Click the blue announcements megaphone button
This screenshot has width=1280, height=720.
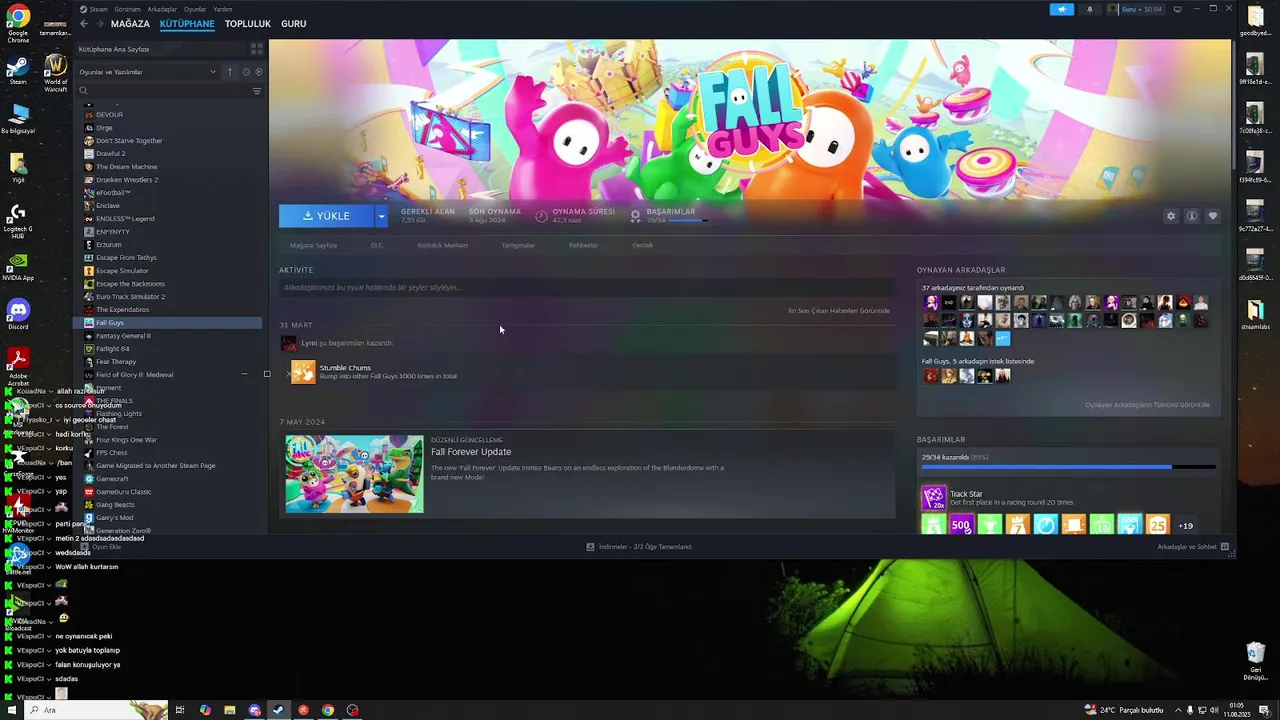pos(1062,9)
